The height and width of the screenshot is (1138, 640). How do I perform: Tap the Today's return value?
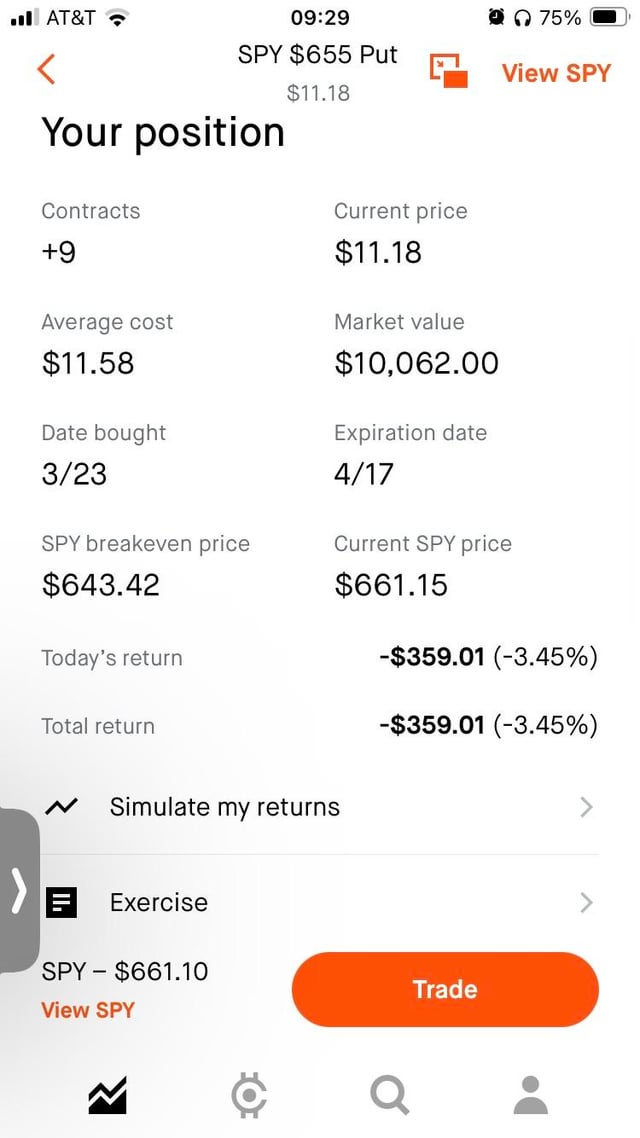point(488,657)
